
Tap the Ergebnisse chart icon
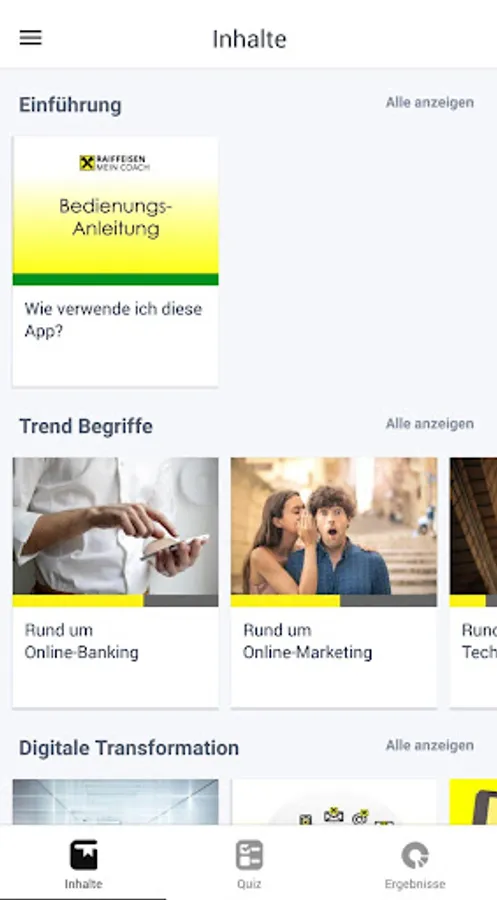[x=415, y=855]
